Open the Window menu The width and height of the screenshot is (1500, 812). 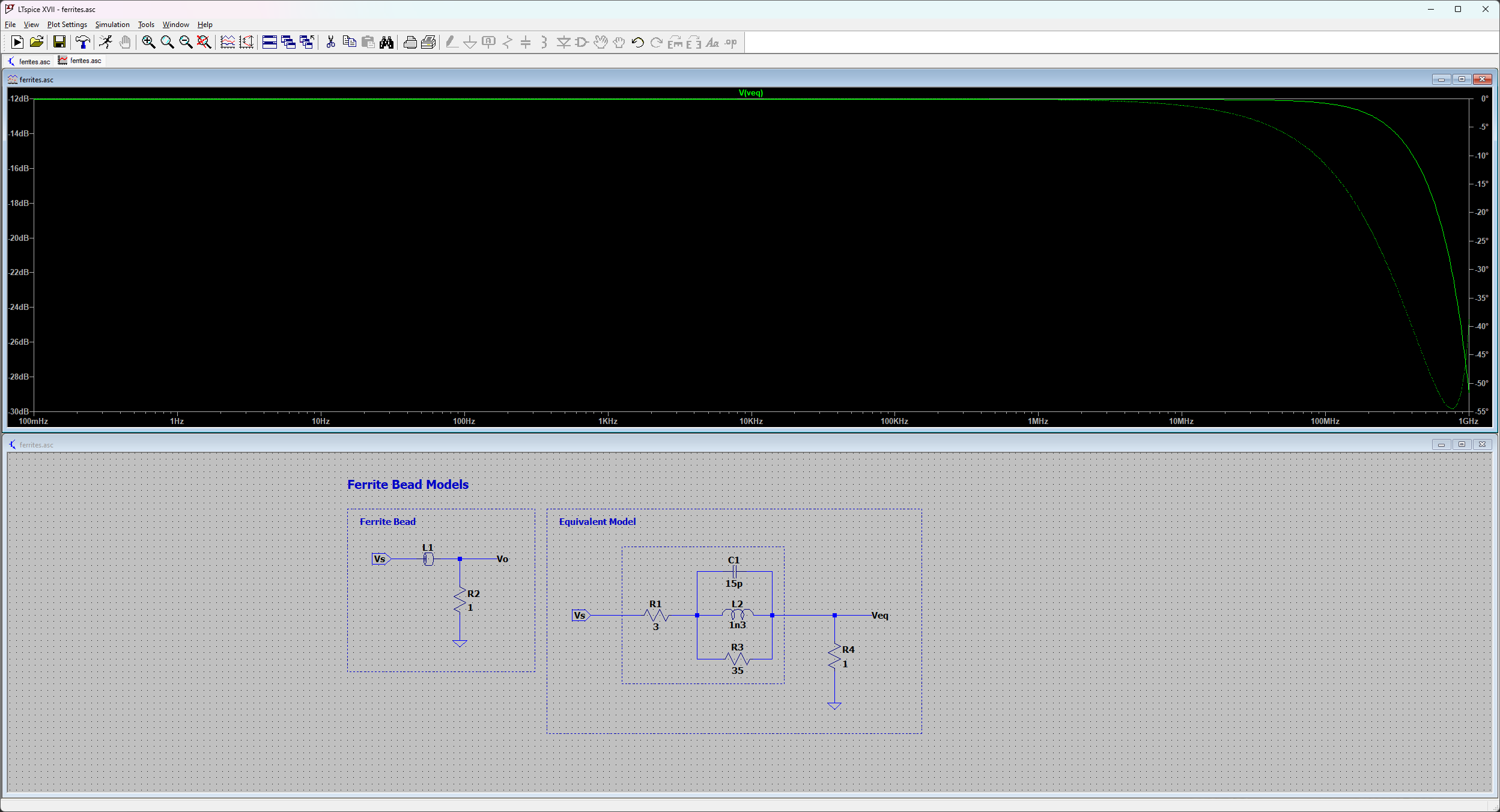coord(176,25)
